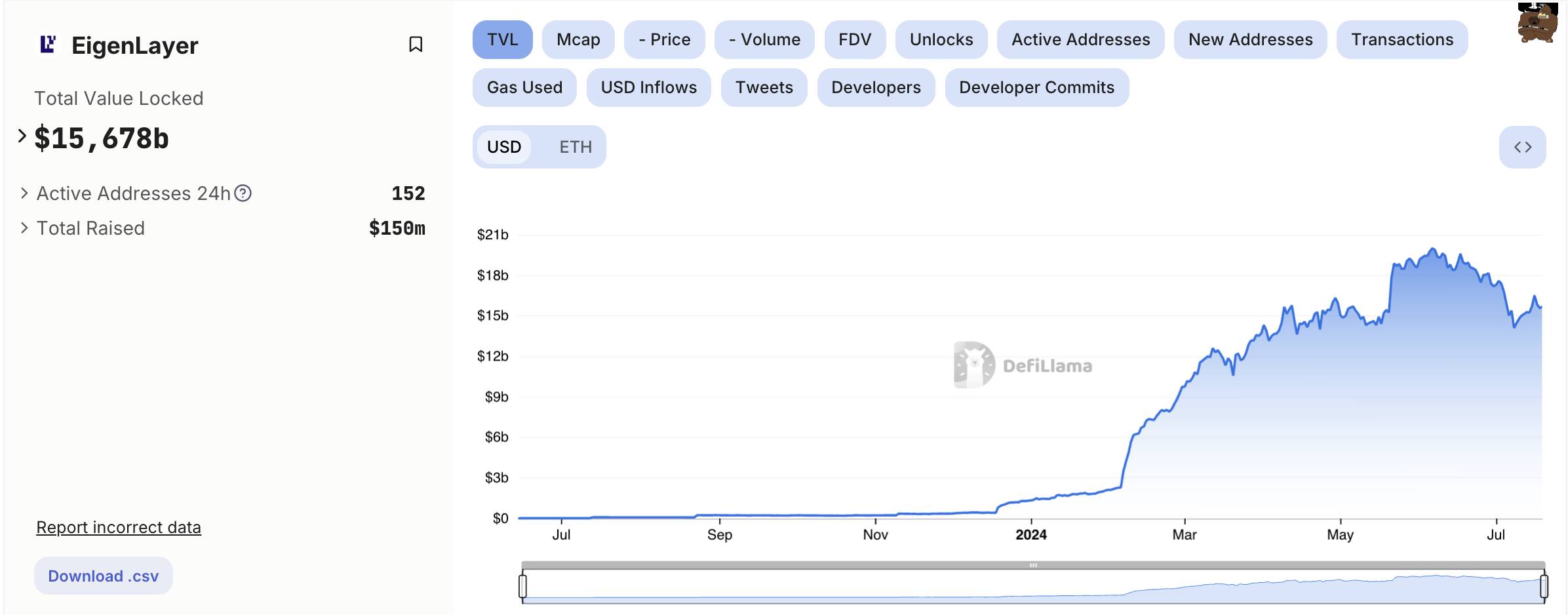Toggle the Volume chart metric
The width and height of the screenshot is (1568, 615).
coord(764,39)
